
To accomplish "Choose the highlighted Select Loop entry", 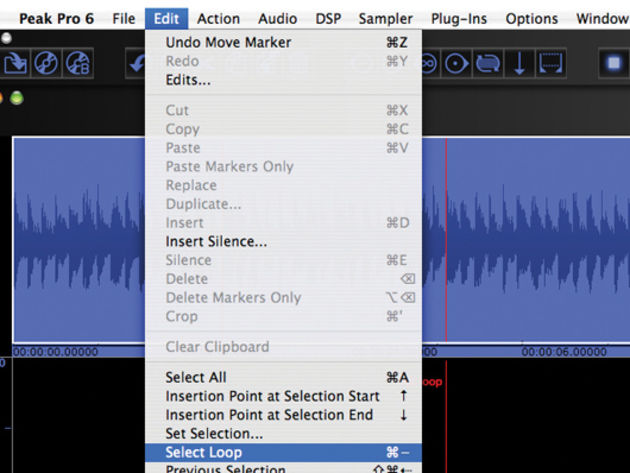I will (x=283, y=453).
